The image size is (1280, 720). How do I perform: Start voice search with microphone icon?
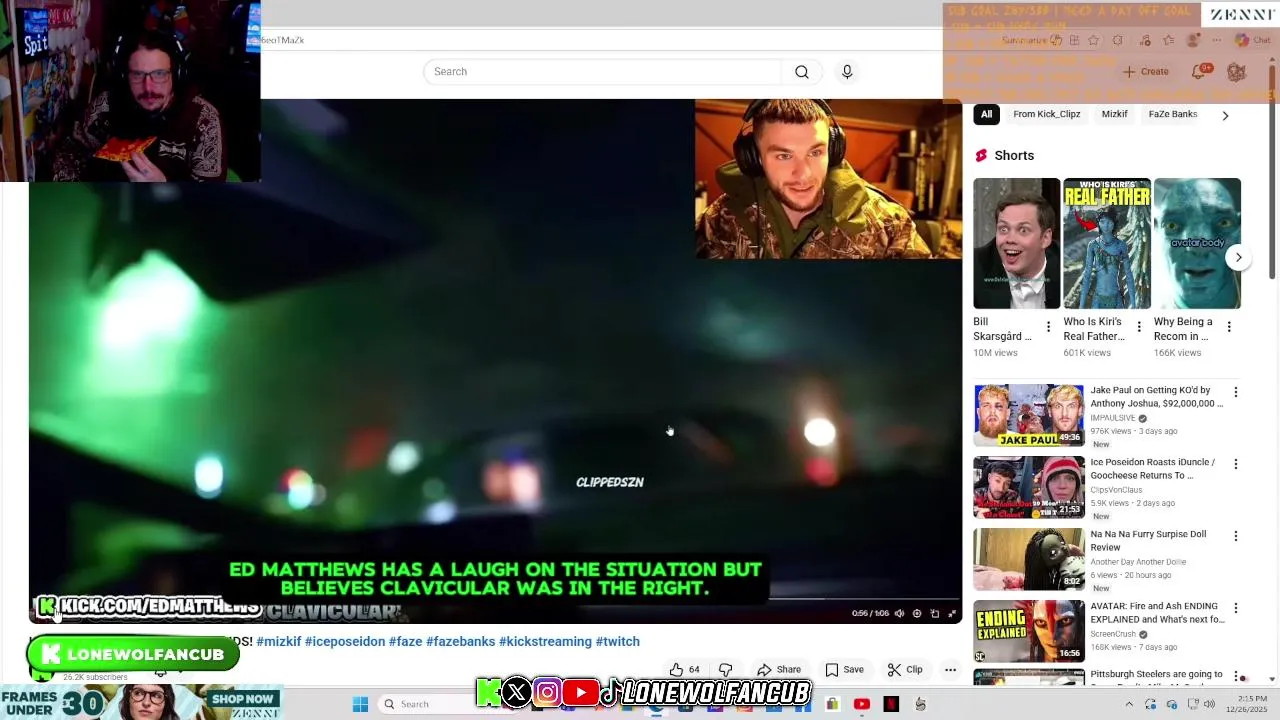point(847,72)
